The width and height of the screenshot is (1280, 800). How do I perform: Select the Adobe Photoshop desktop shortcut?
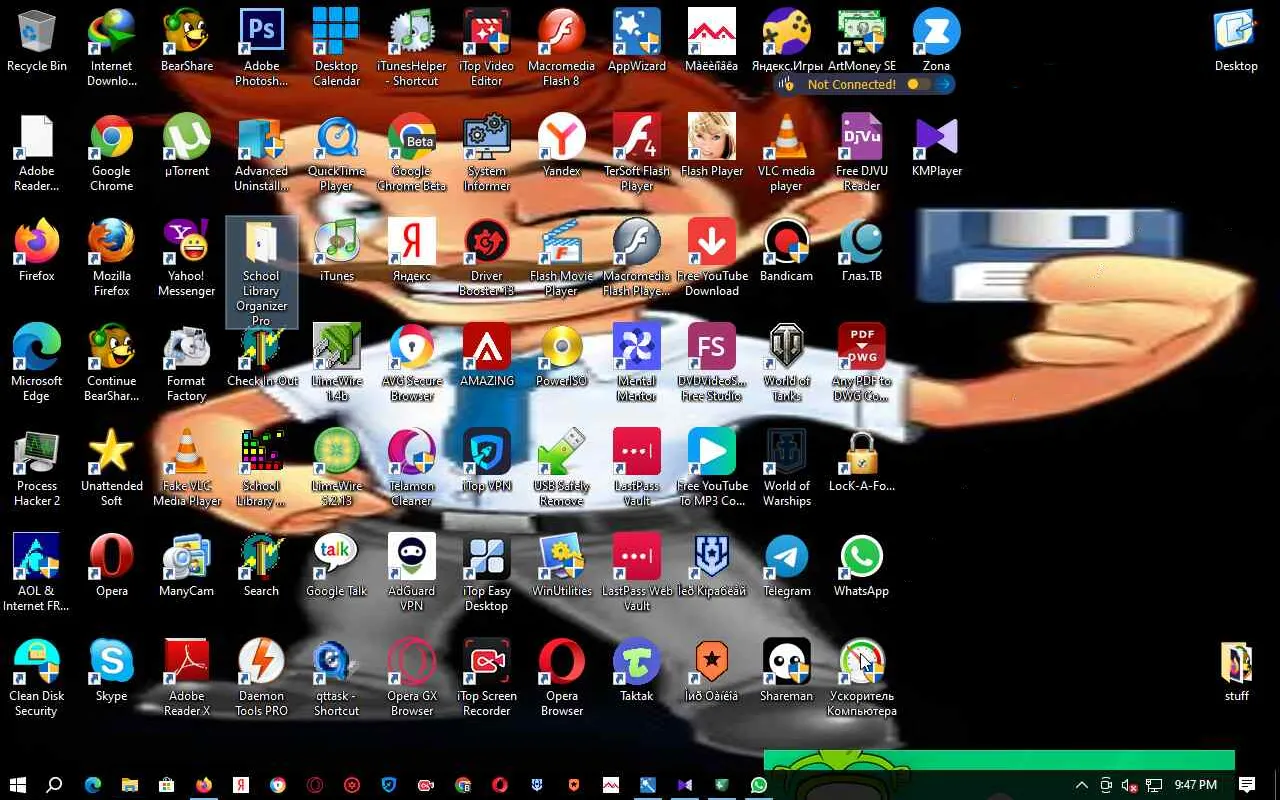(x=261, y=48)
